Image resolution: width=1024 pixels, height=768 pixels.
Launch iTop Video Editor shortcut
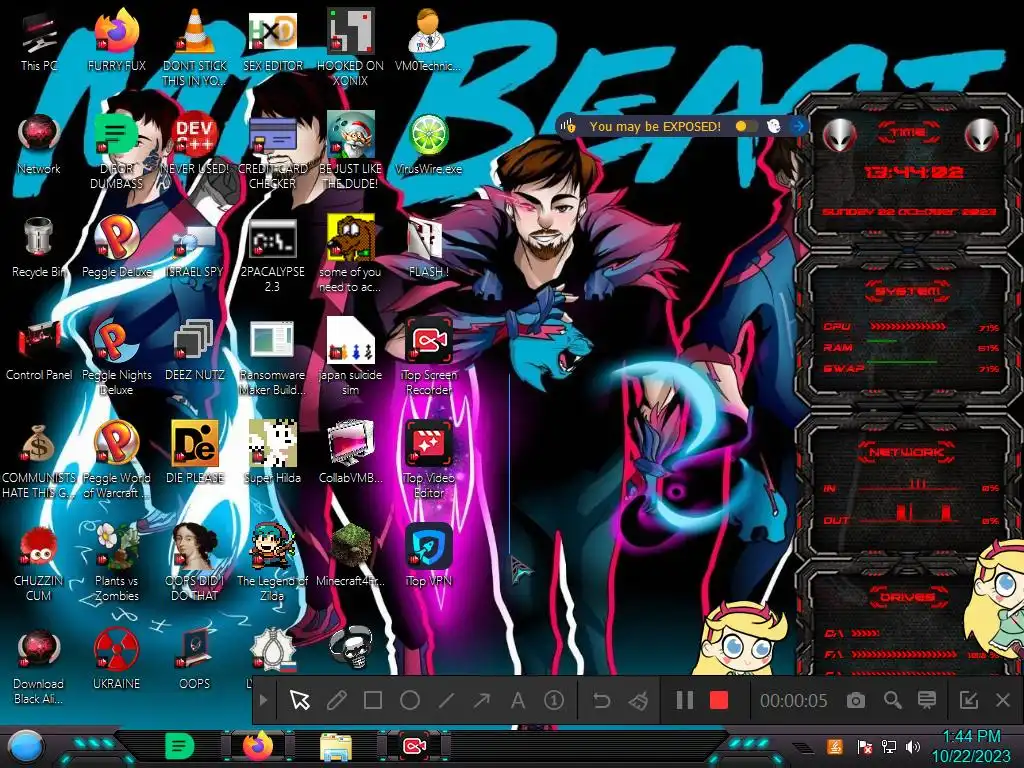coord(428,460)
